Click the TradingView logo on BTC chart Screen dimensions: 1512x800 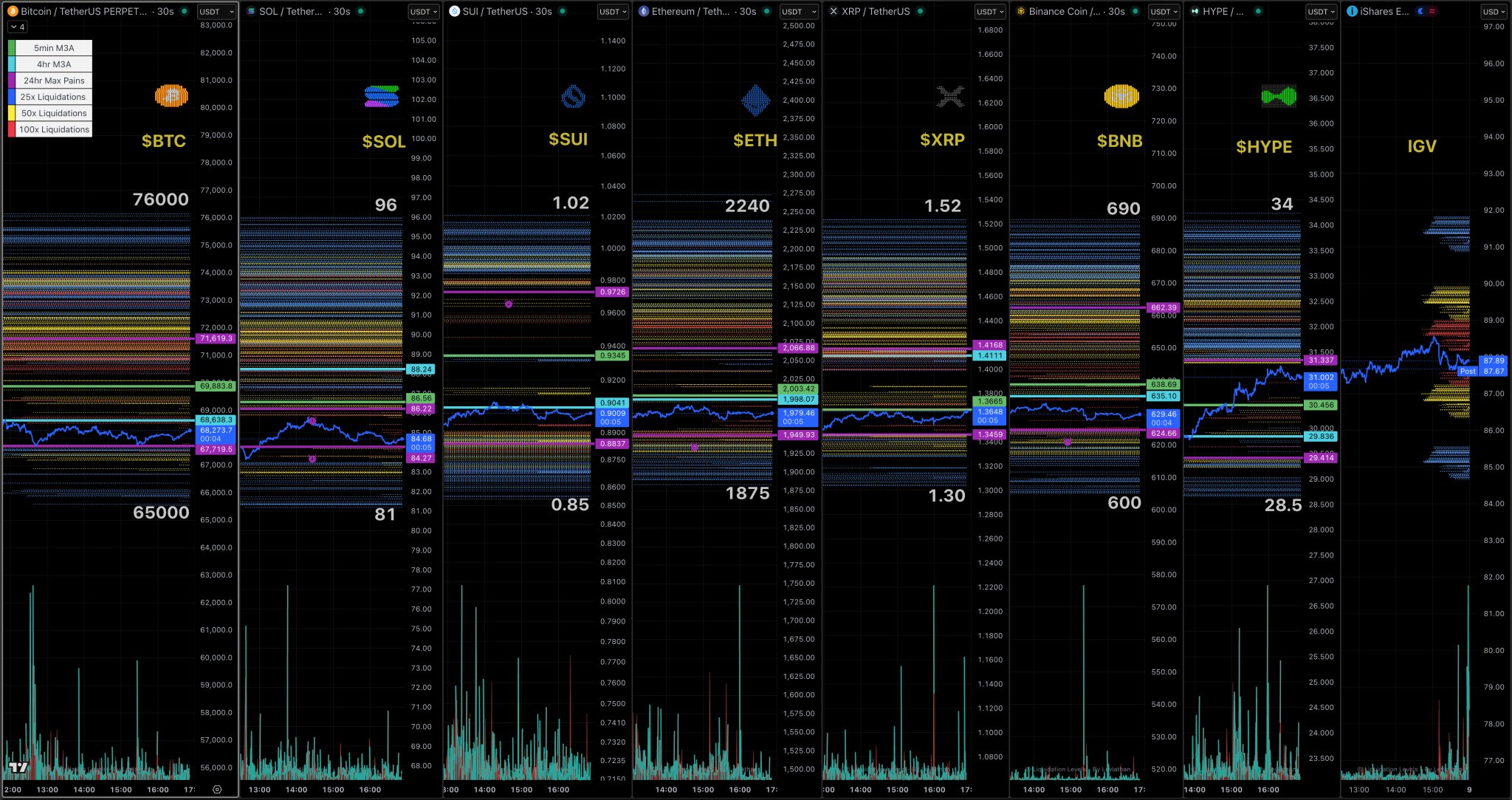18,767
